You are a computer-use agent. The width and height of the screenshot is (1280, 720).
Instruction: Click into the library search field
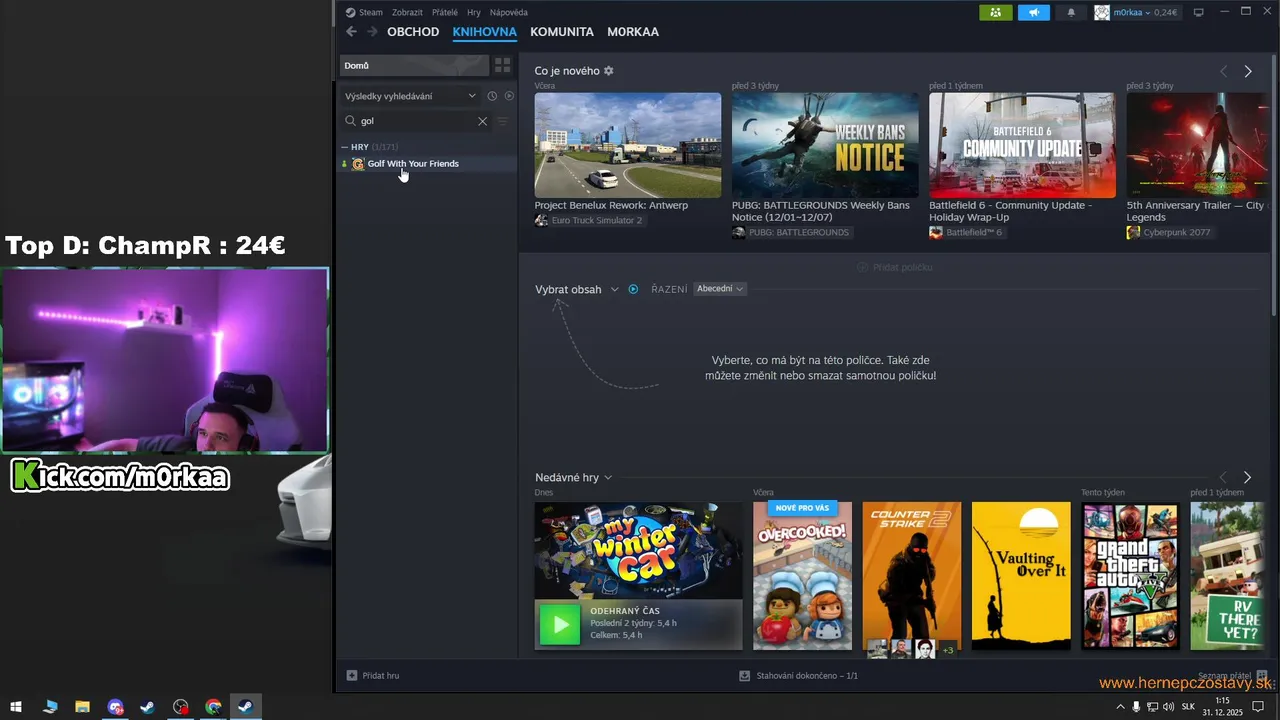(x=415, y=121)
